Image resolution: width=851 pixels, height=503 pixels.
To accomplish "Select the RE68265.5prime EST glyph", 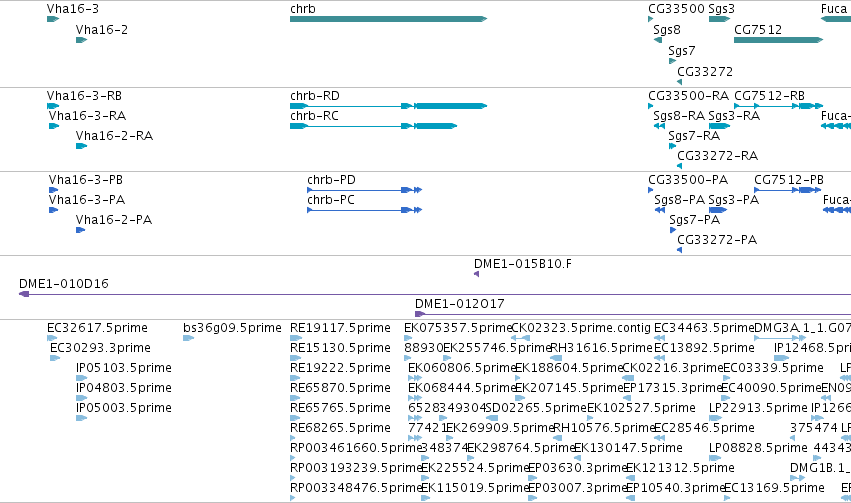I will 295,438.
